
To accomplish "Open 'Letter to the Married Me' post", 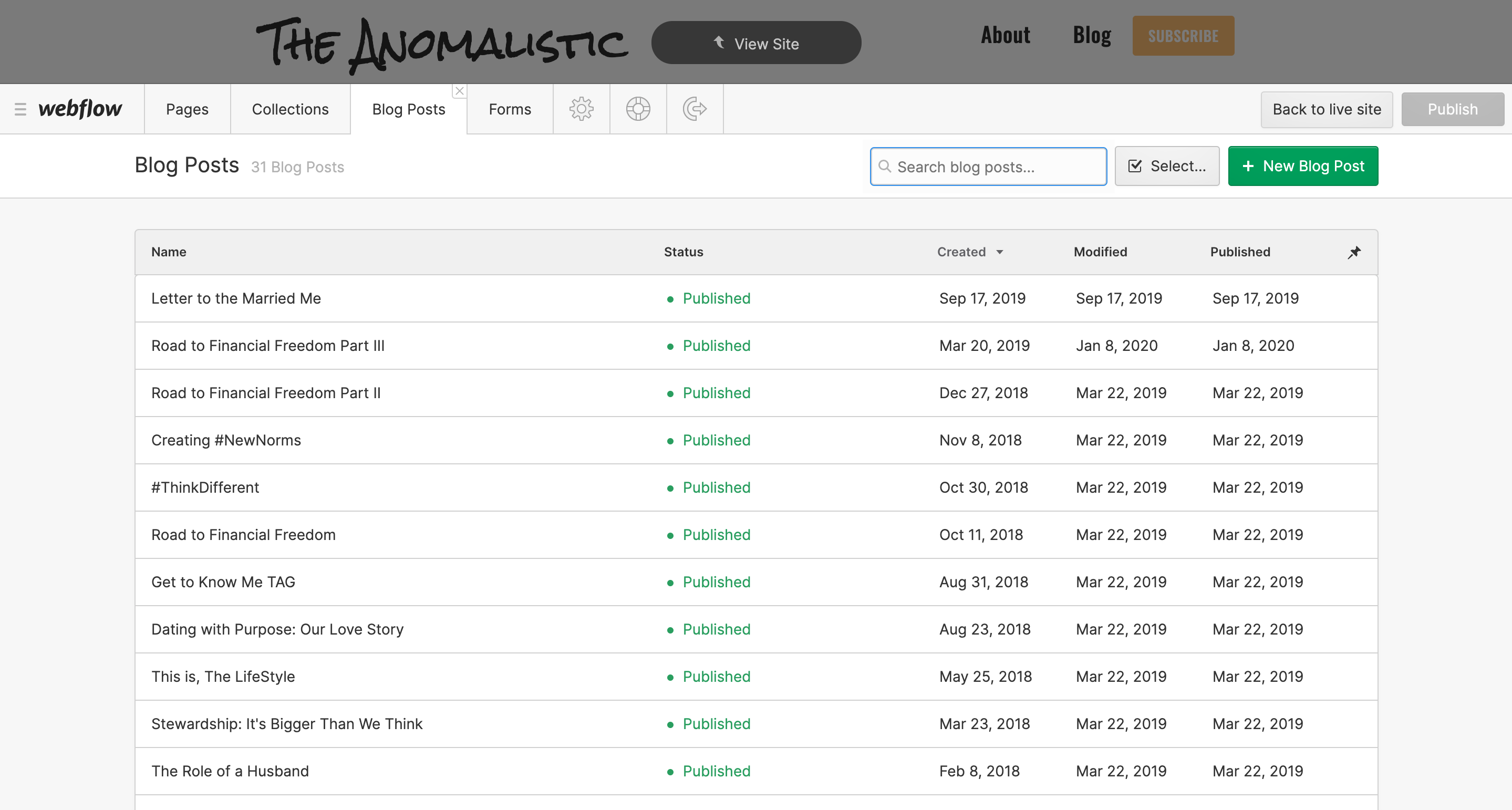I will click(x=756, y=299).
